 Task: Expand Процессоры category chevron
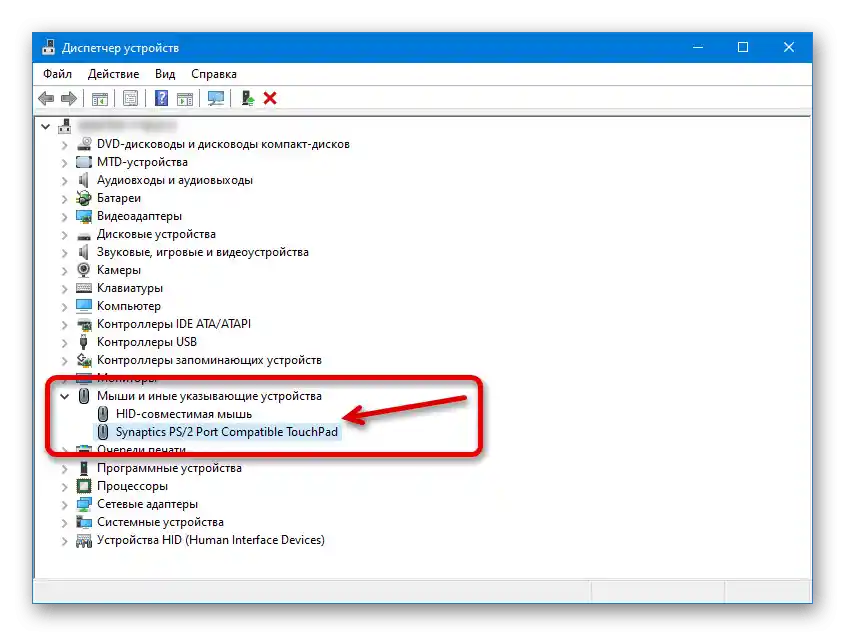point(65,487)
